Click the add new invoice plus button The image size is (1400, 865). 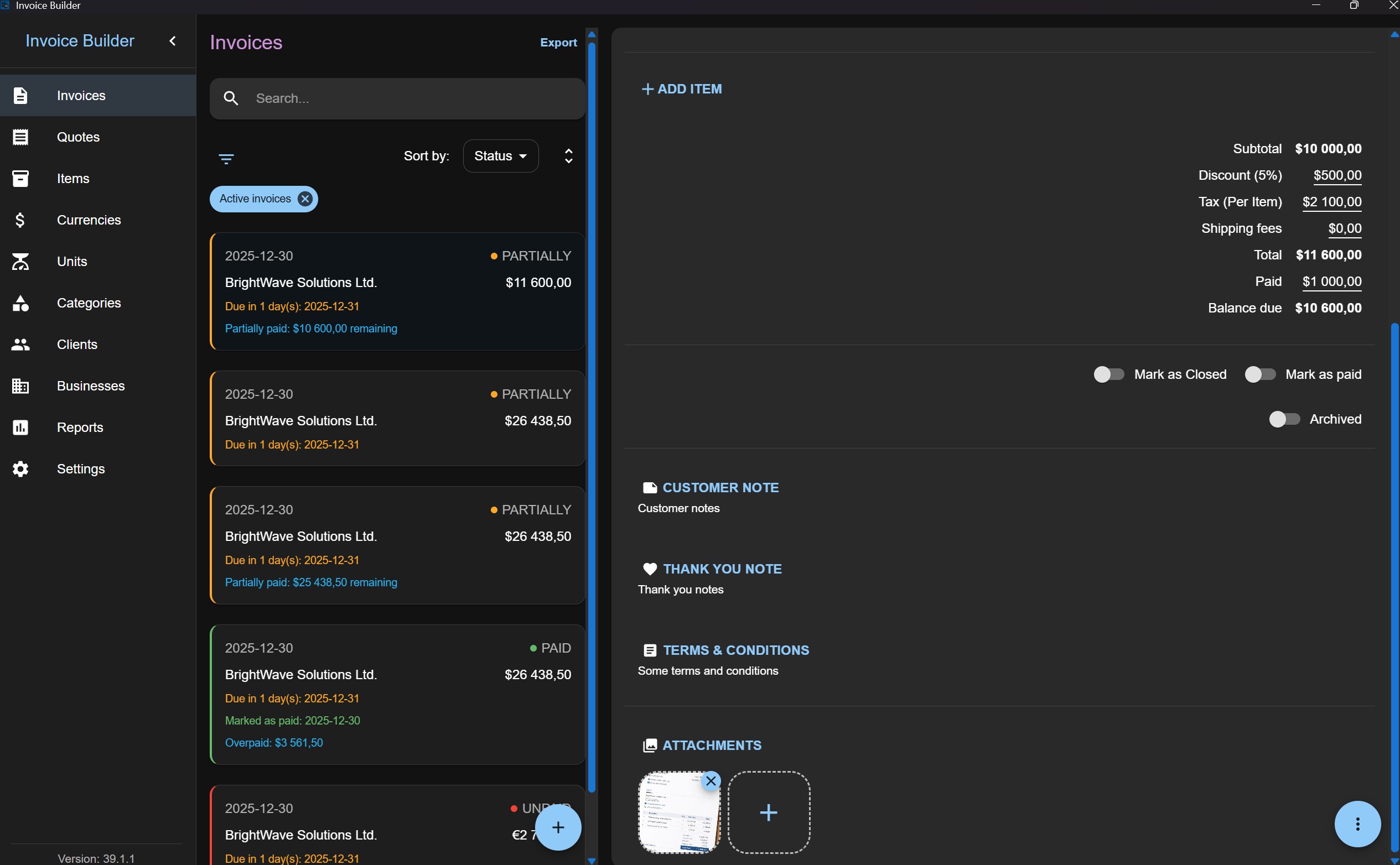(x=558, y=827)
